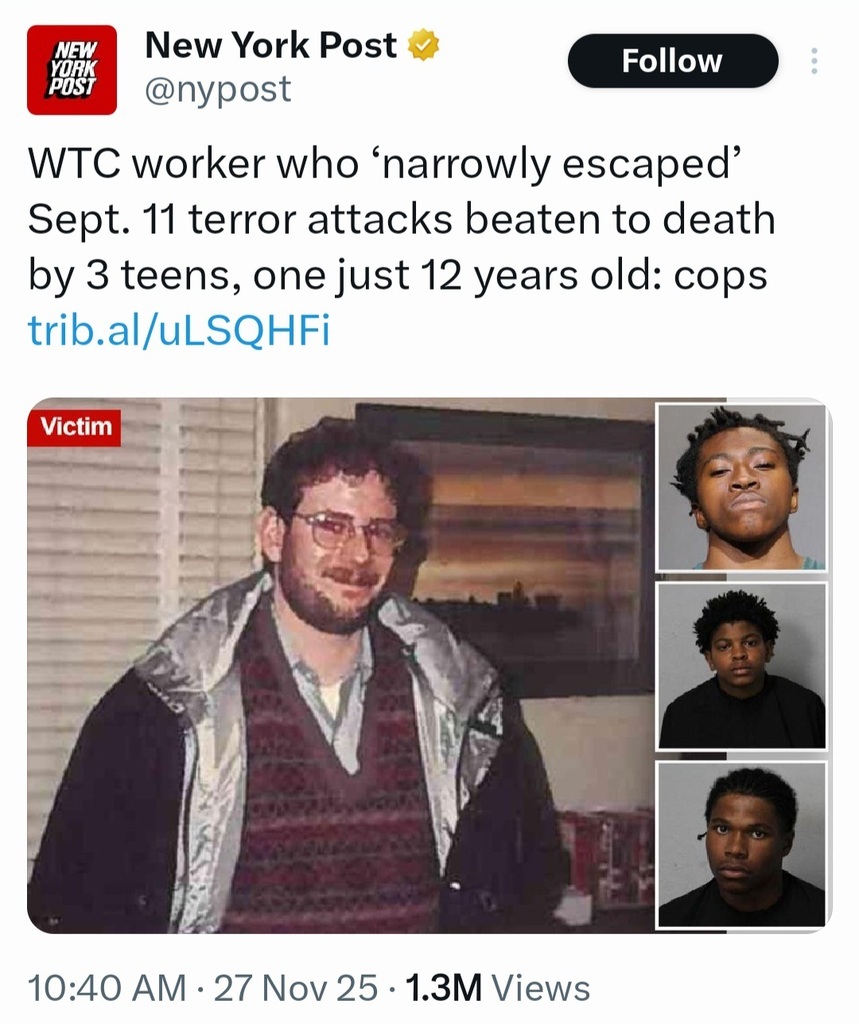Click the New York Post display name
Viewport: 859px width, 1024px height.
tap(270, 45)
